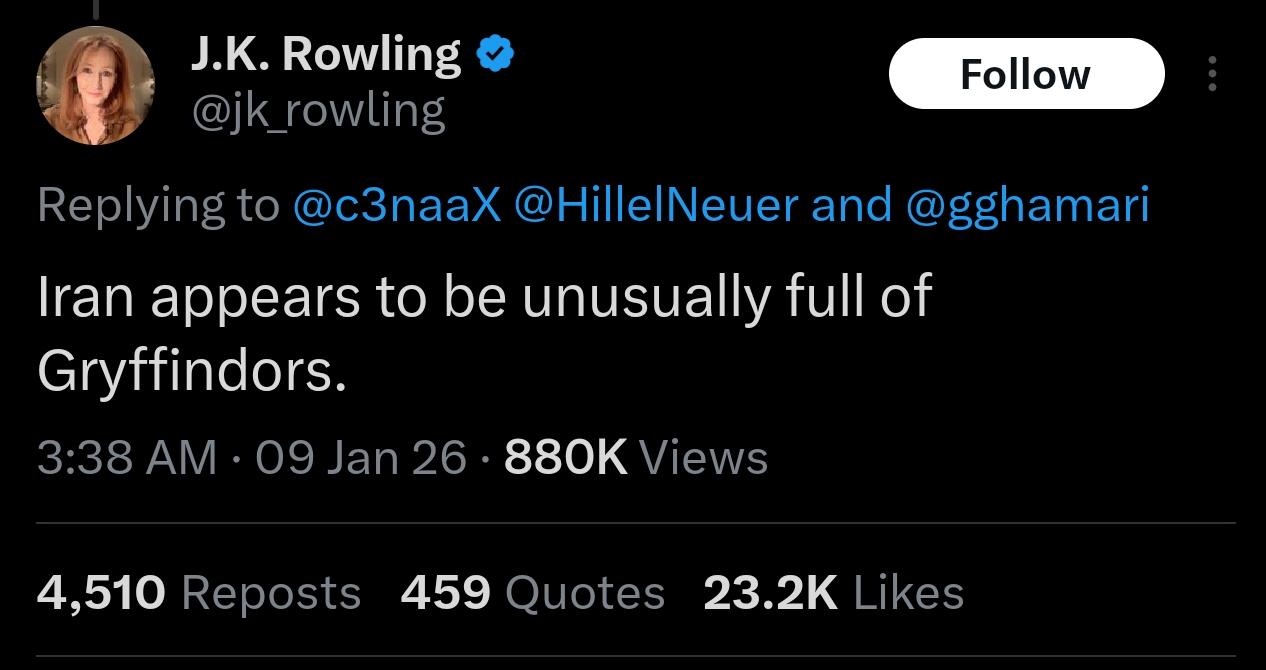The image size is (1266, 670).
Task: Open the @jk_rowling handle
Action: tap(318, 112)
